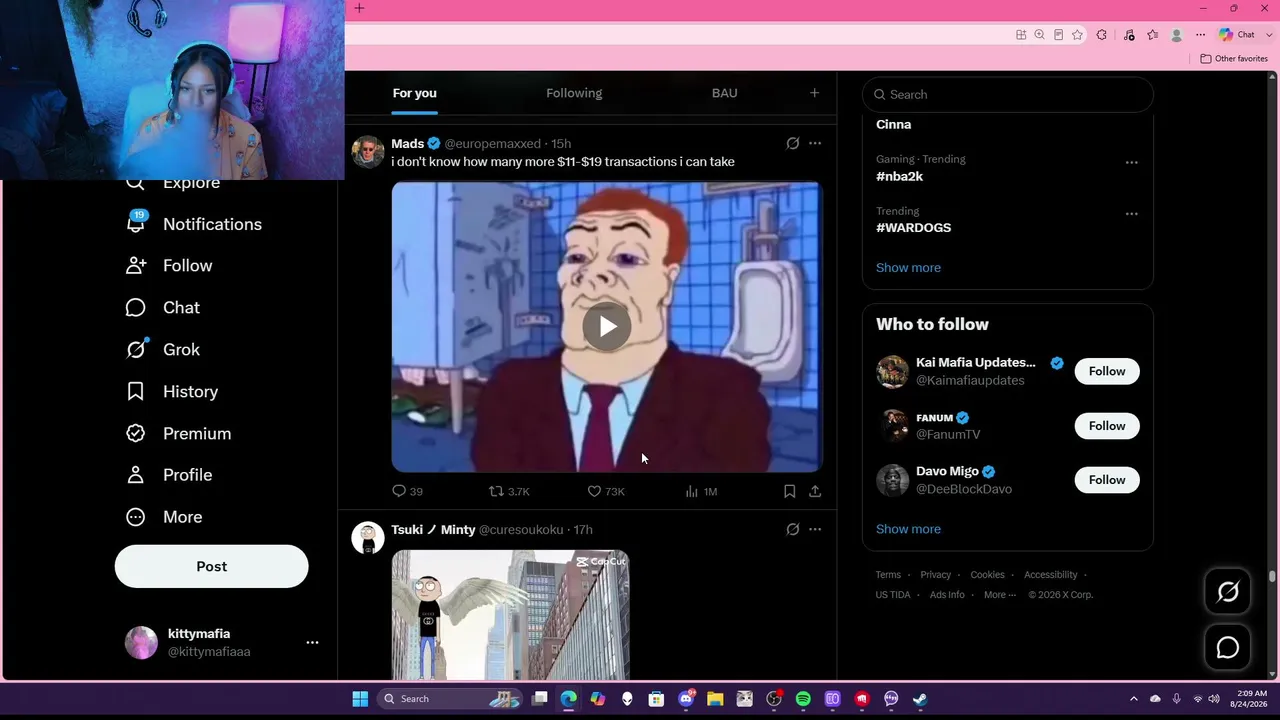
Task: Like the Mads post
Action: (606, 491)
